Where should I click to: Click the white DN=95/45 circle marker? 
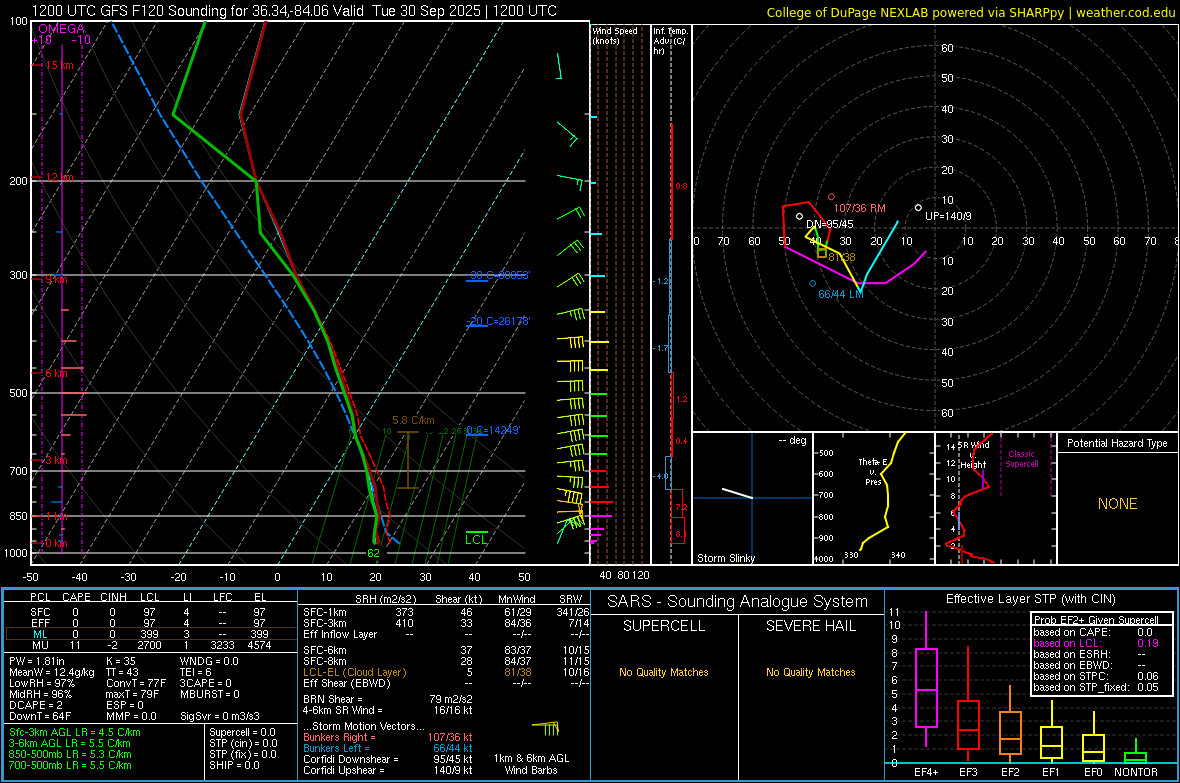click(799, 217)
